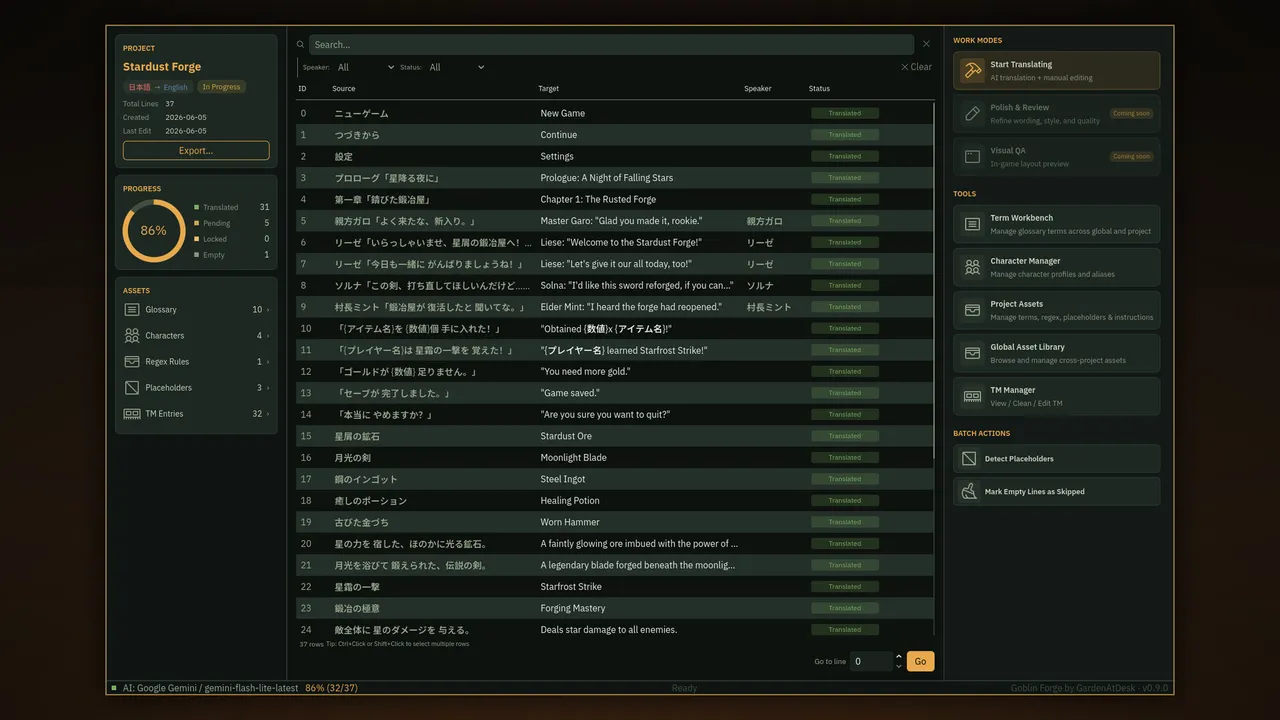Click the yellow Pending legend swatch
Image resolution: width=1280 pixels, height=720 pixels.
197,223
